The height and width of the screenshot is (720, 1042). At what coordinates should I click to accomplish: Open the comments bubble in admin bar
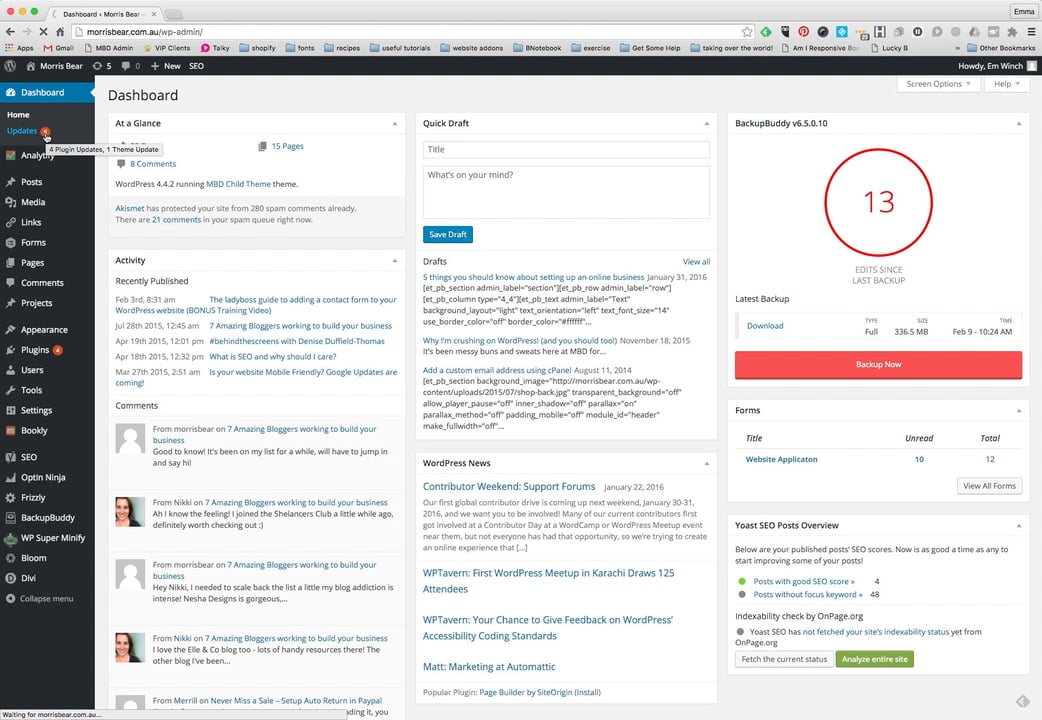pos(130,66)
